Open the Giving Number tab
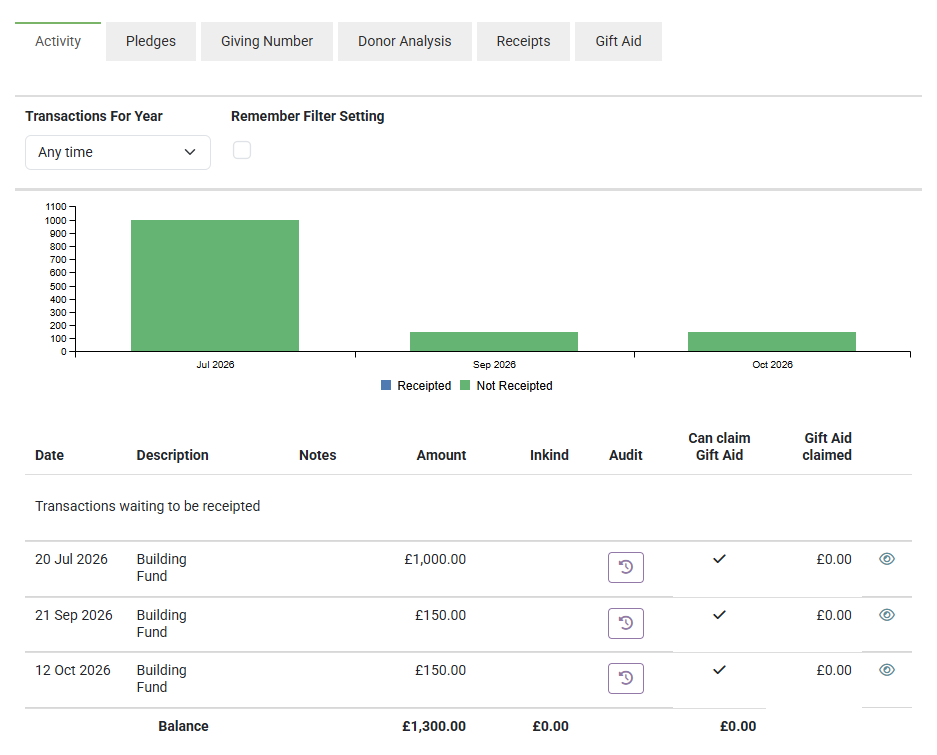This screenshot has height=755, width=937. point(267,41)
